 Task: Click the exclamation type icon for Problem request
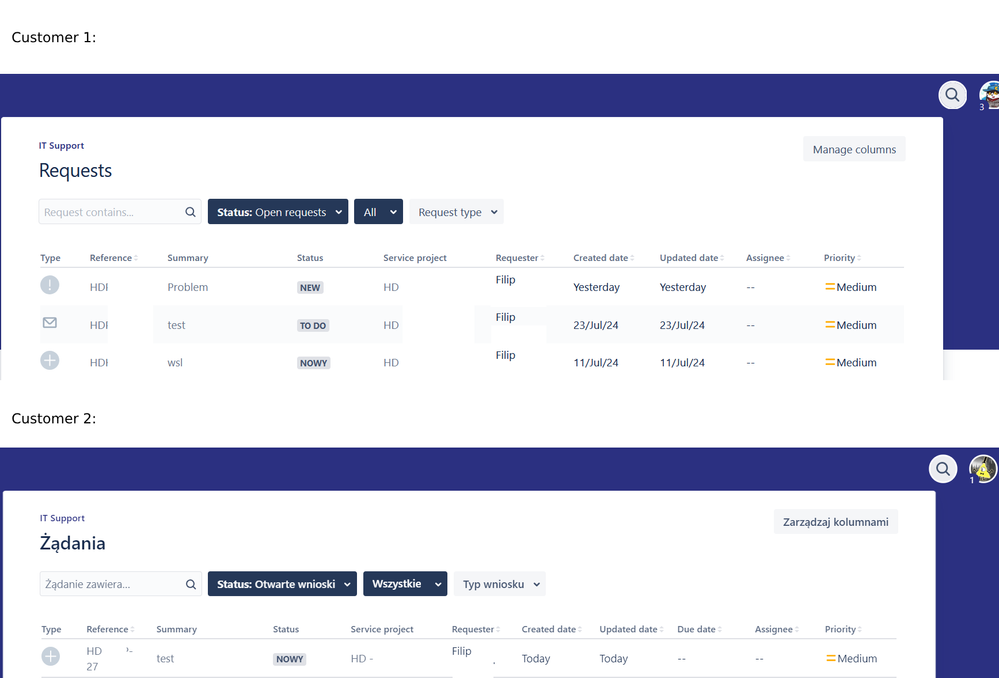[x=50, y=285]
